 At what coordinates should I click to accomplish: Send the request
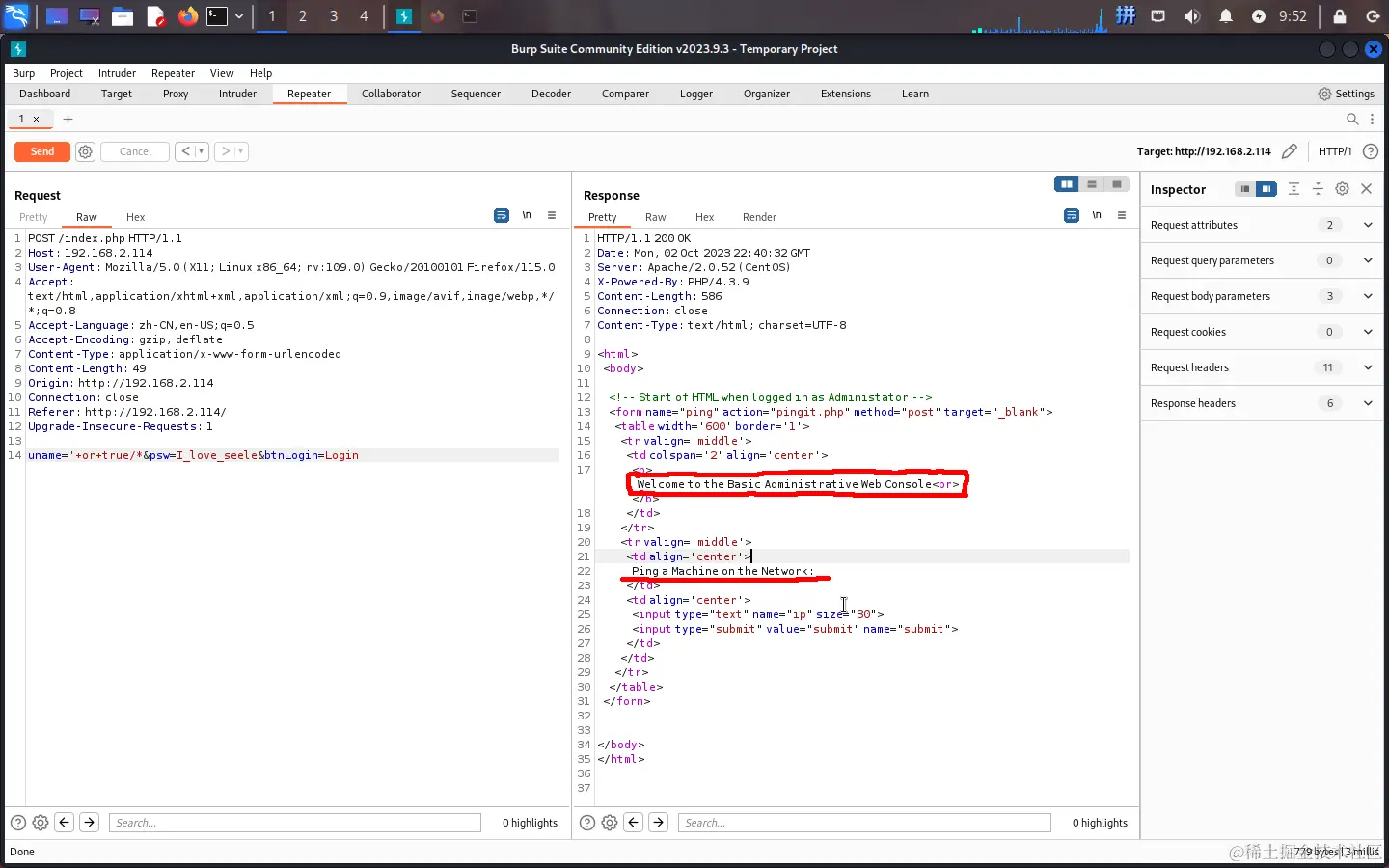click(42, 151)
